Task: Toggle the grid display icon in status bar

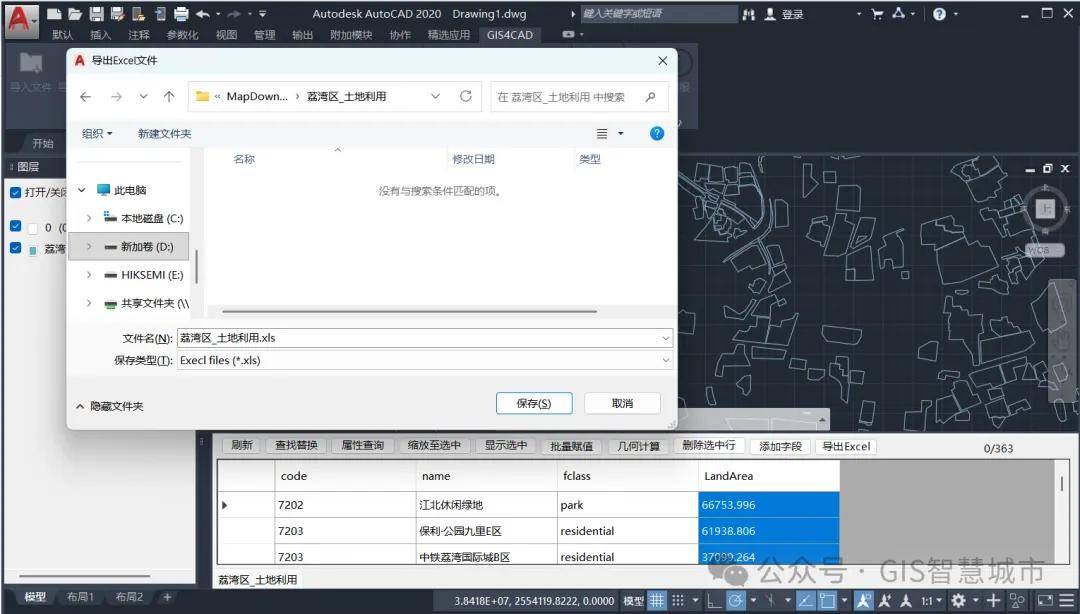Action: pos(657,600)
